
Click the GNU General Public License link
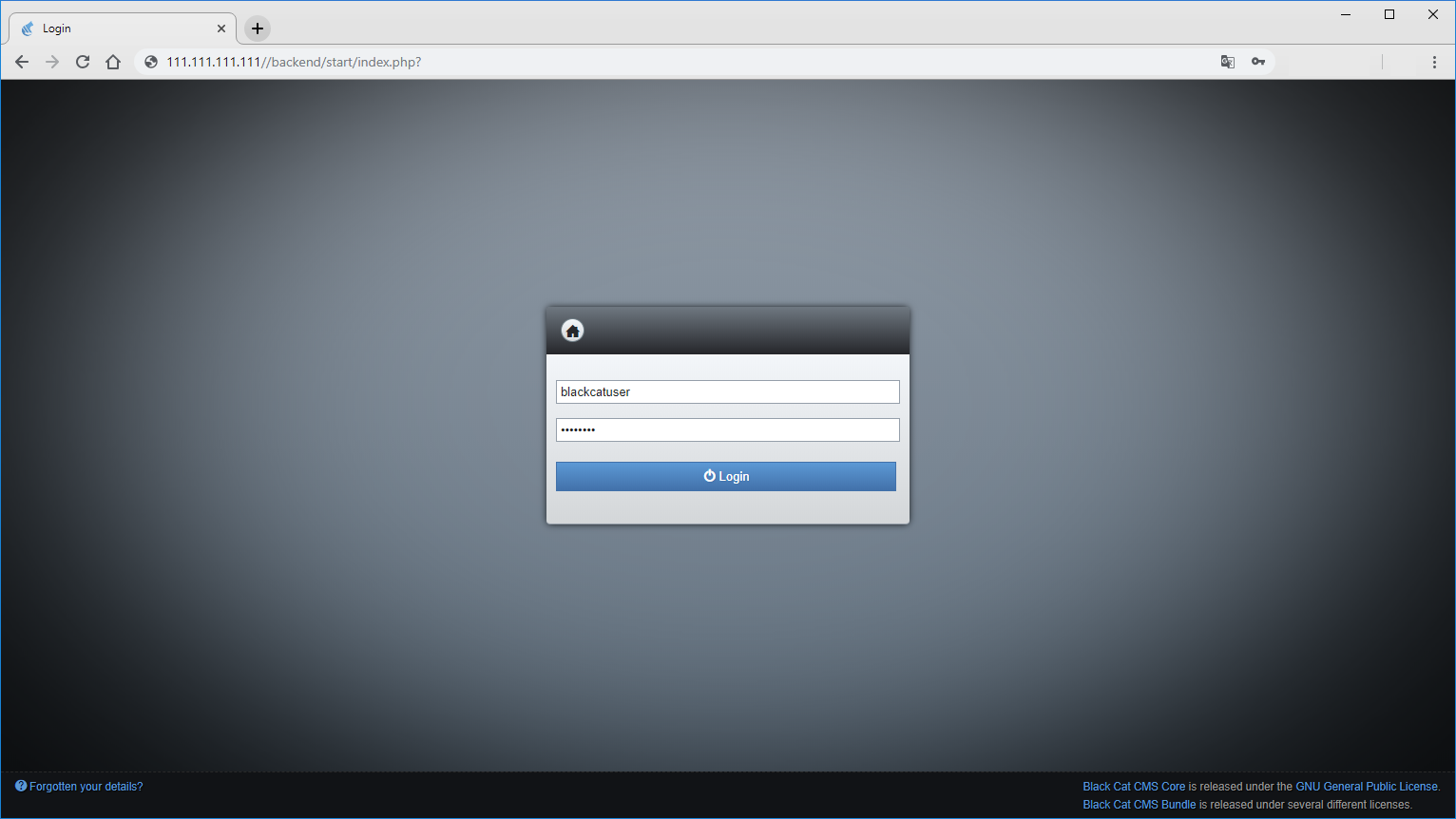[1366, 786]
